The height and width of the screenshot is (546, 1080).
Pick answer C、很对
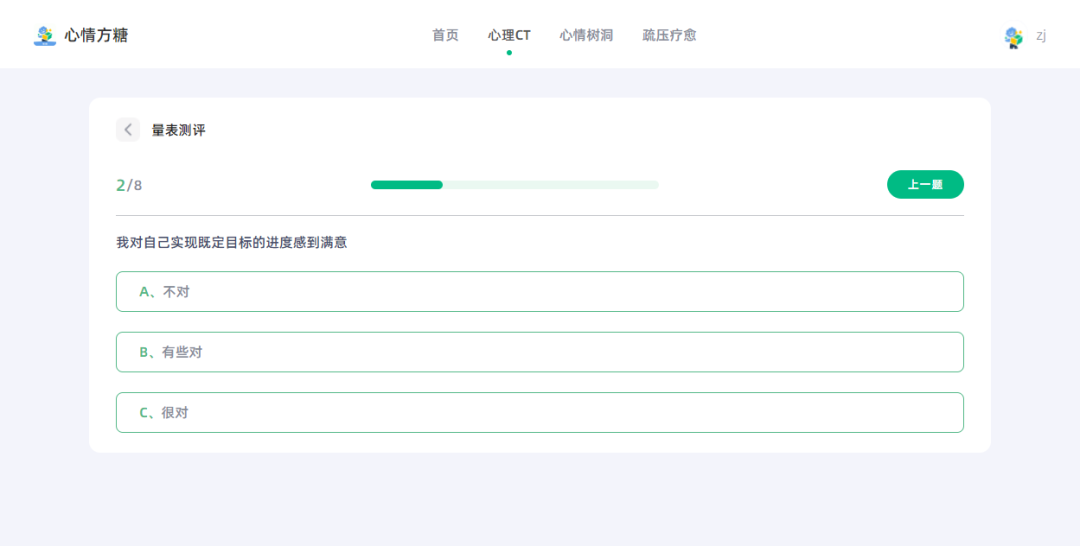coord(540,412)
